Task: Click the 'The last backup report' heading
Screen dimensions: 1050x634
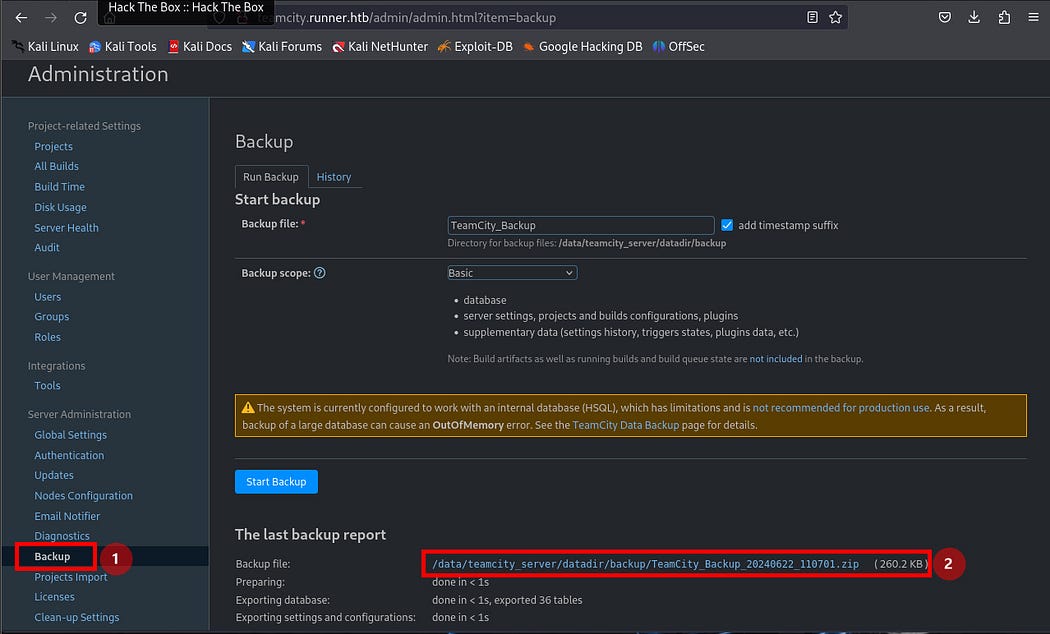Action: [310, 534]
